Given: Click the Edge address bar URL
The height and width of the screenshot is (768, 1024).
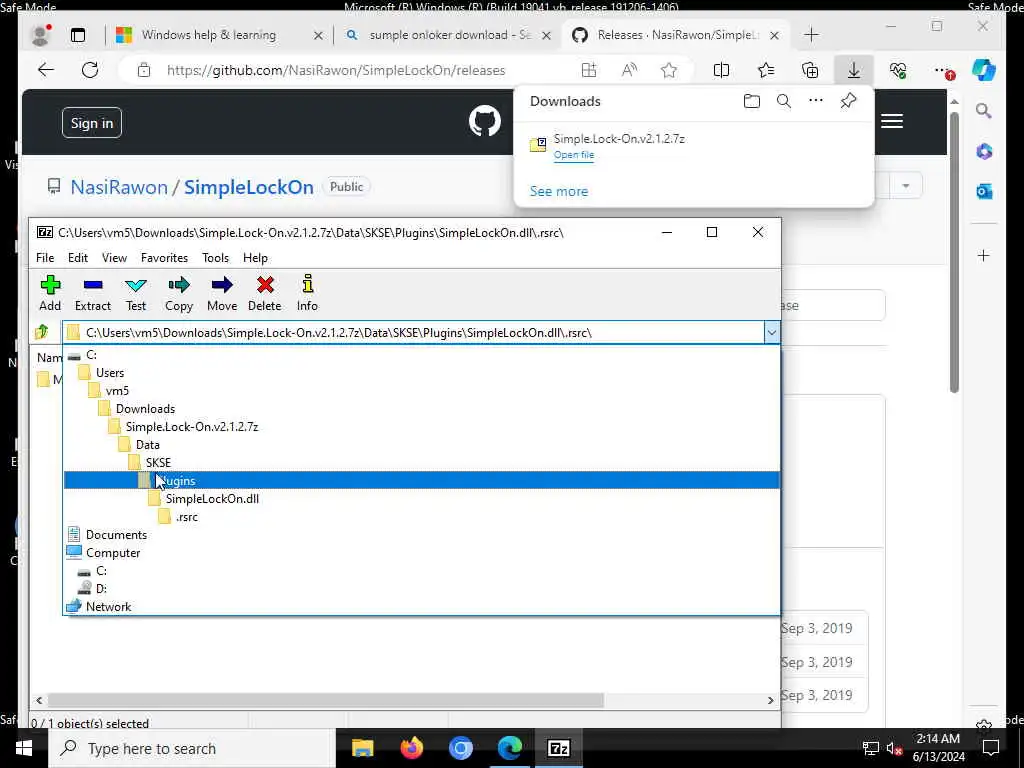Looking at the screenshot, I should (336, 70).
